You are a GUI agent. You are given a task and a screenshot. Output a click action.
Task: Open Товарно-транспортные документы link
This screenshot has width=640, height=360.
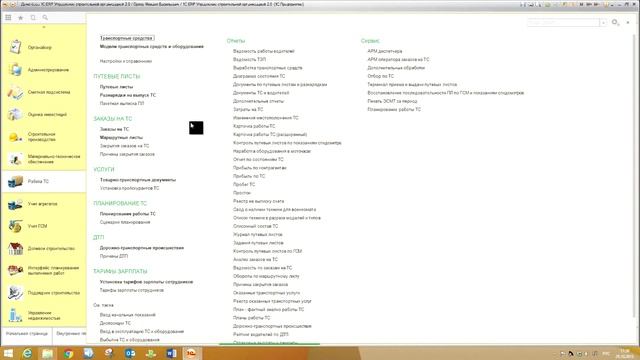pyautogui.click(x=138, y=180)
